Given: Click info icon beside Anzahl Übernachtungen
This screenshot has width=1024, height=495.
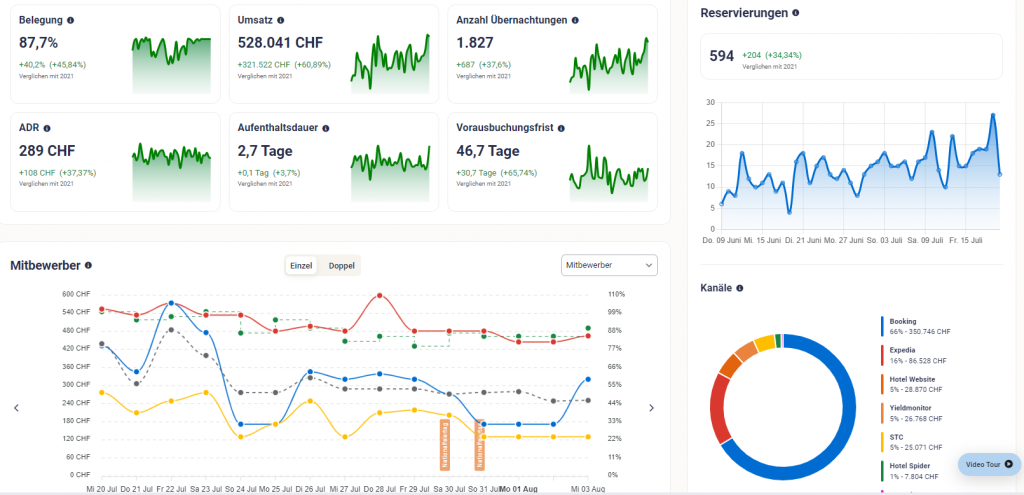Looking at the screenshot, I should (575, 20).
